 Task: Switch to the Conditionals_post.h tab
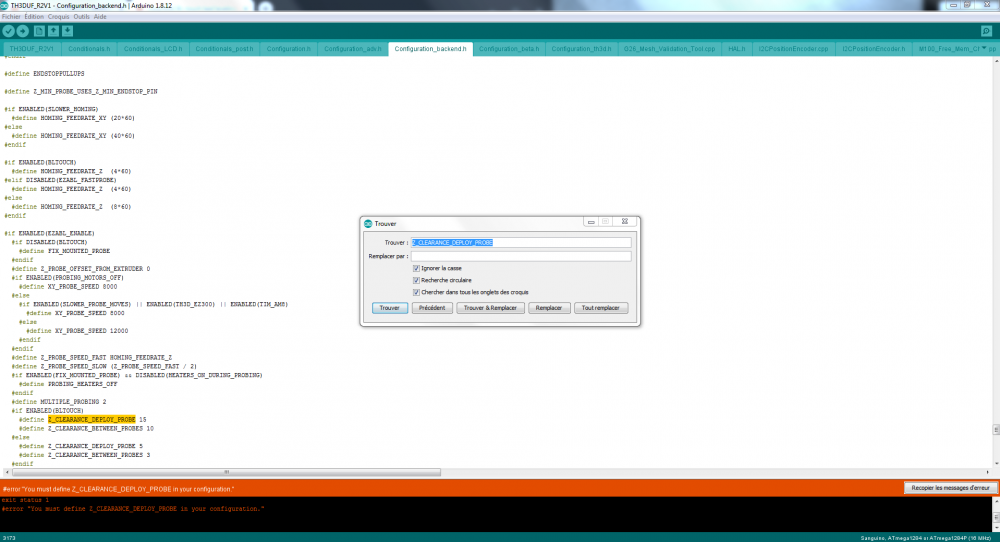(x=224, y=48)
